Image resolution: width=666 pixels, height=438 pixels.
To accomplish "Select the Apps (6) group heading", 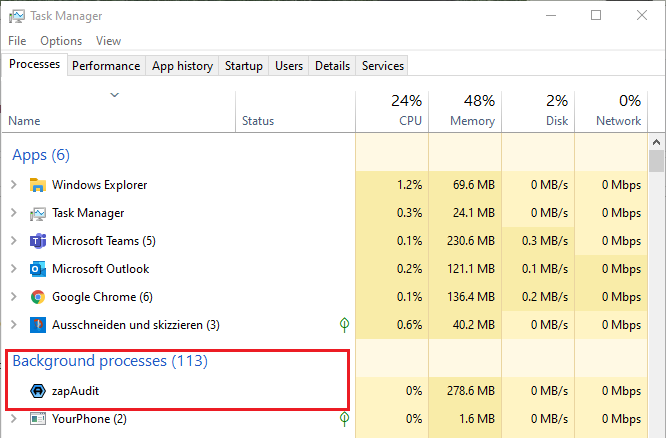I will click(41, 155).
